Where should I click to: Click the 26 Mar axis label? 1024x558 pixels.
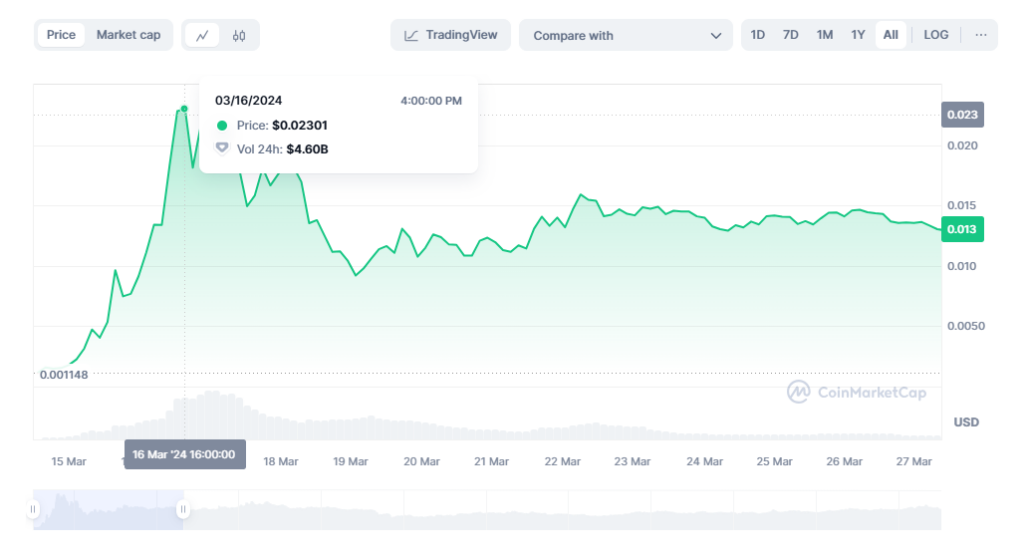(x=844, y=461)
